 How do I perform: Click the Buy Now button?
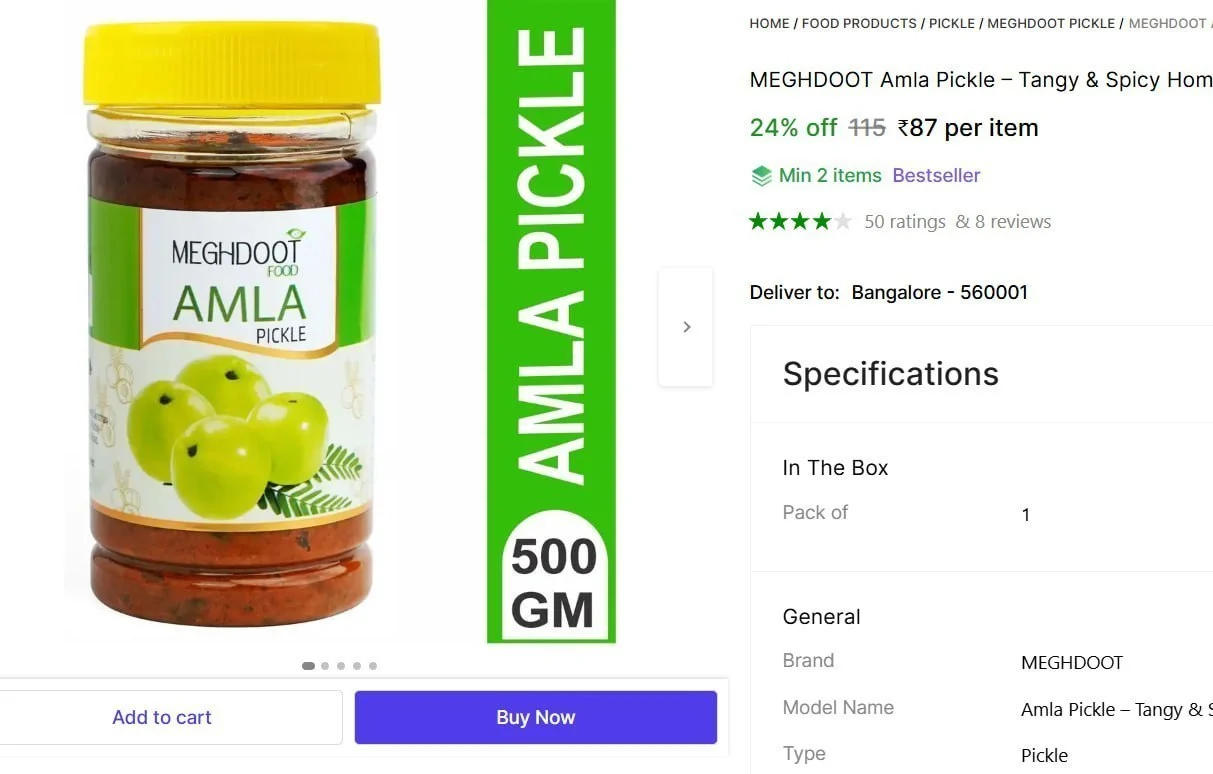click(536, 717)
